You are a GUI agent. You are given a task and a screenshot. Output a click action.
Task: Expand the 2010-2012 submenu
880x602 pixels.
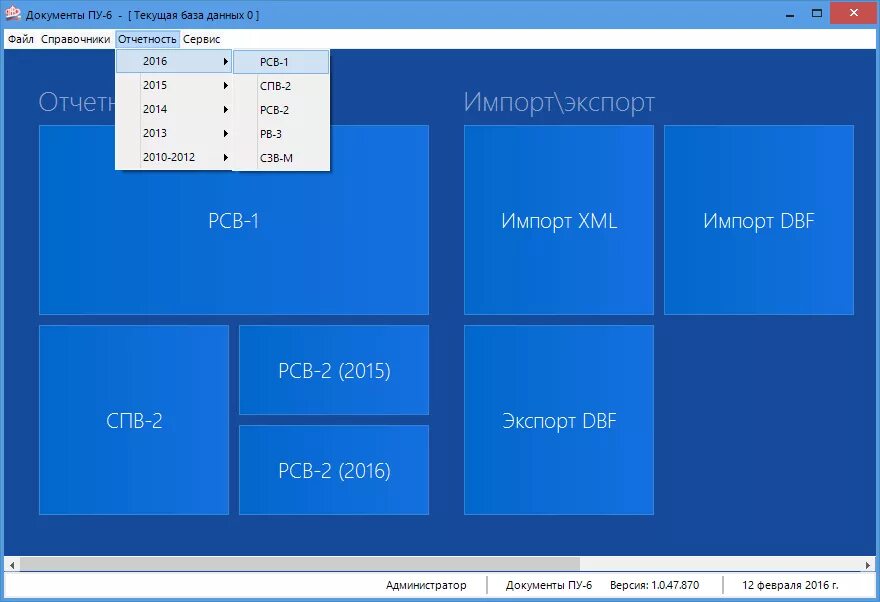173,158
